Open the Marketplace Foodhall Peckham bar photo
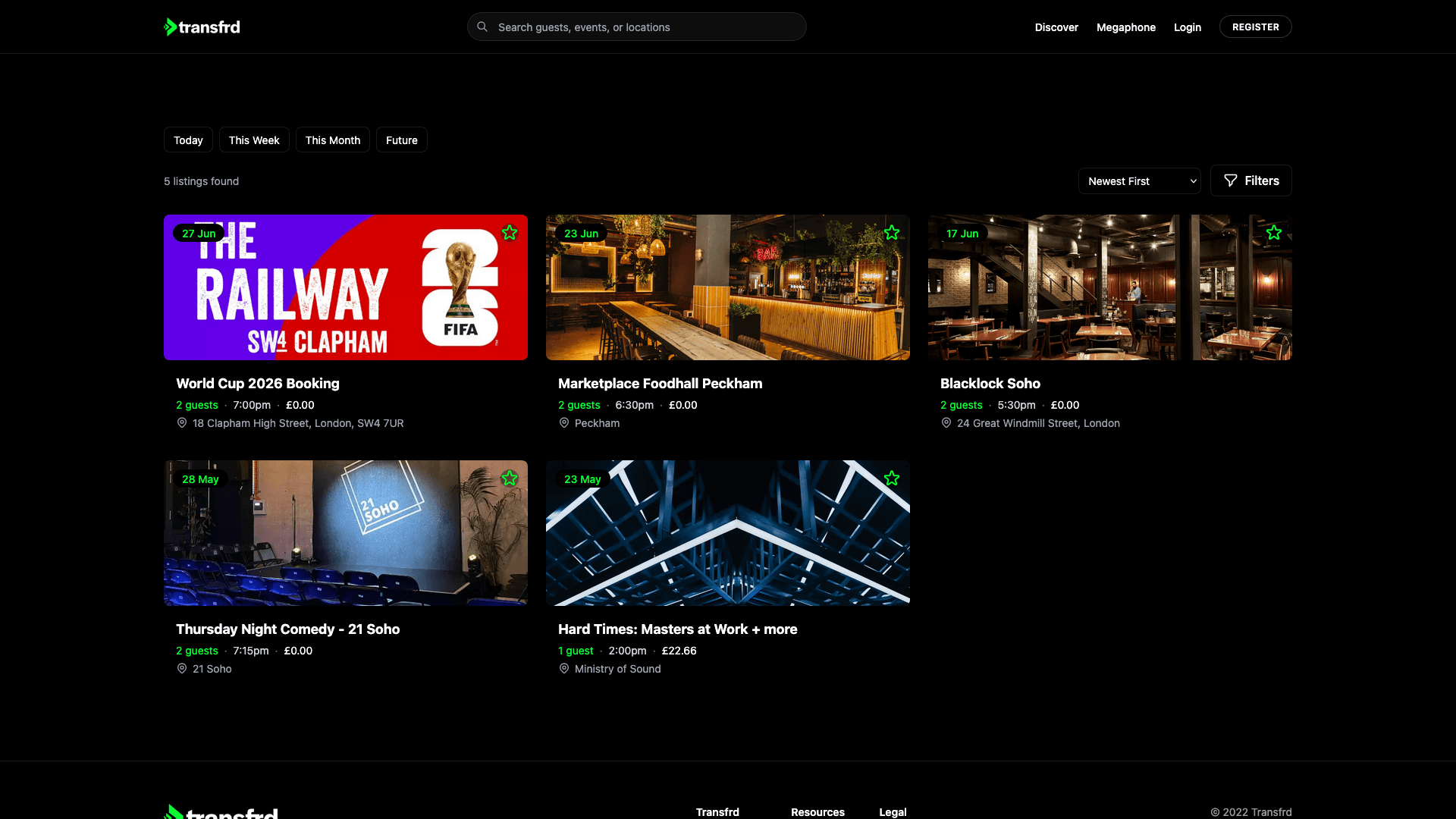 728,287
